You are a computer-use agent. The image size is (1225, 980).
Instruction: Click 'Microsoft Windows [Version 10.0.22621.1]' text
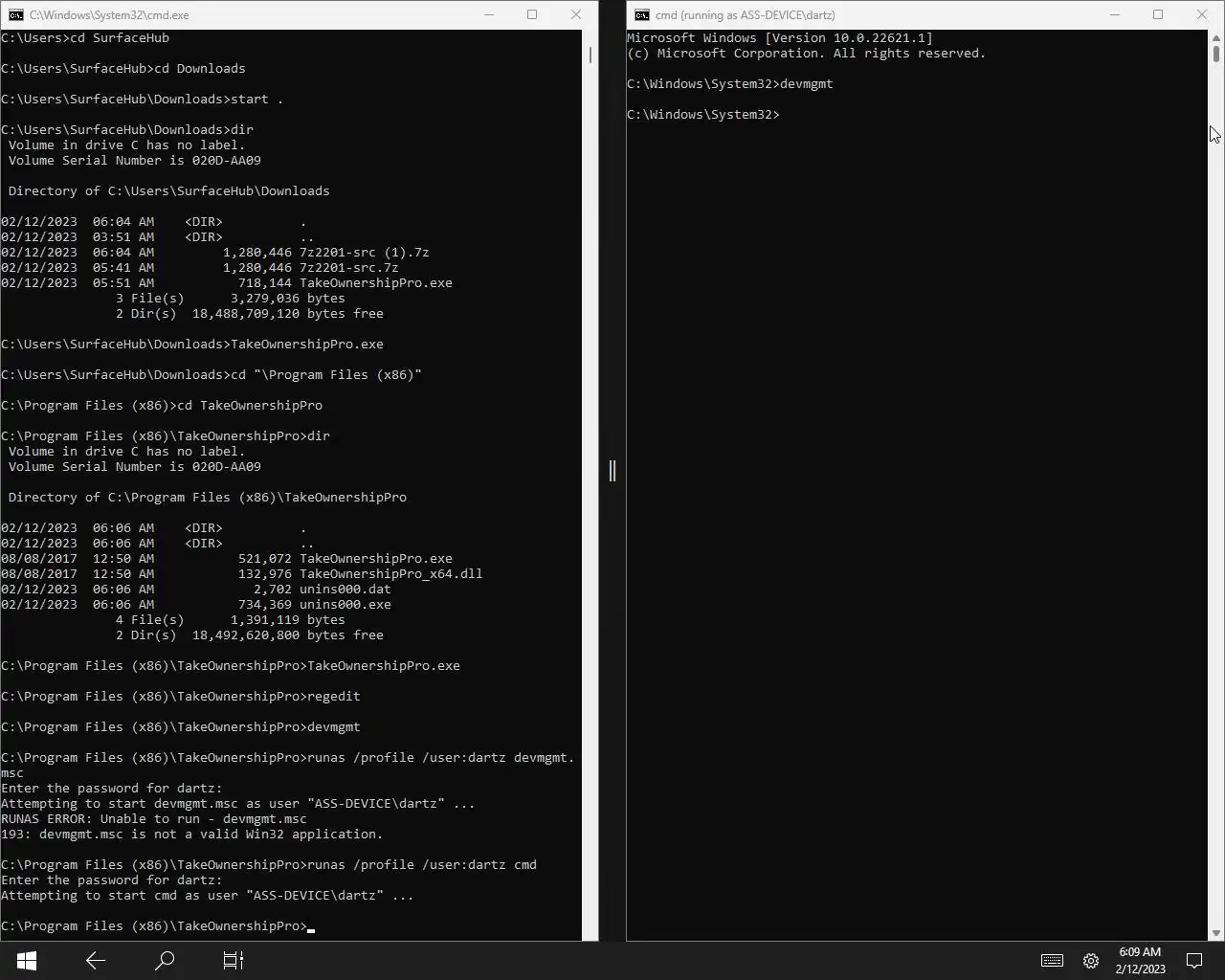point(779,37)
